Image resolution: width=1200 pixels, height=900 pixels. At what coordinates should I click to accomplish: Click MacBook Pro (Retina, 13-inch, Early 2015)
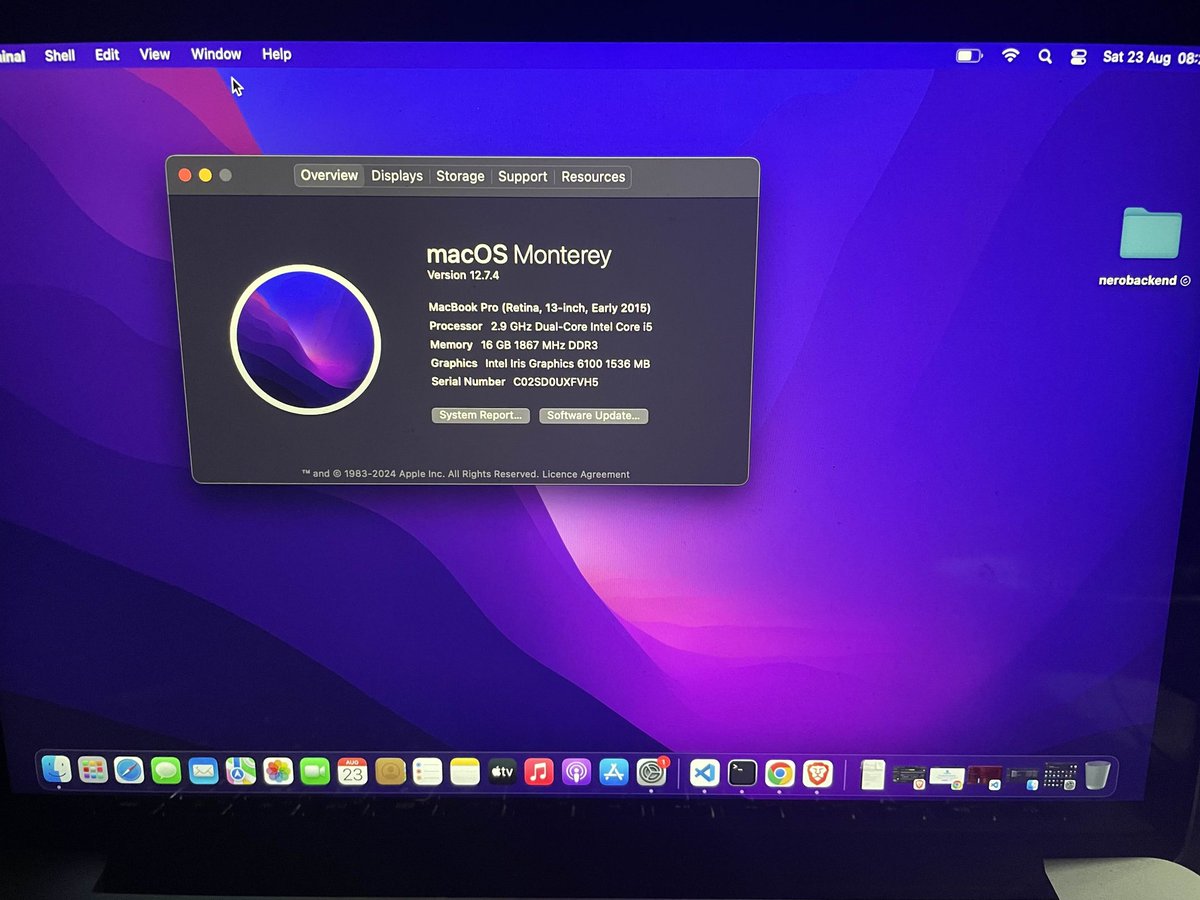[x=540, y=308]
